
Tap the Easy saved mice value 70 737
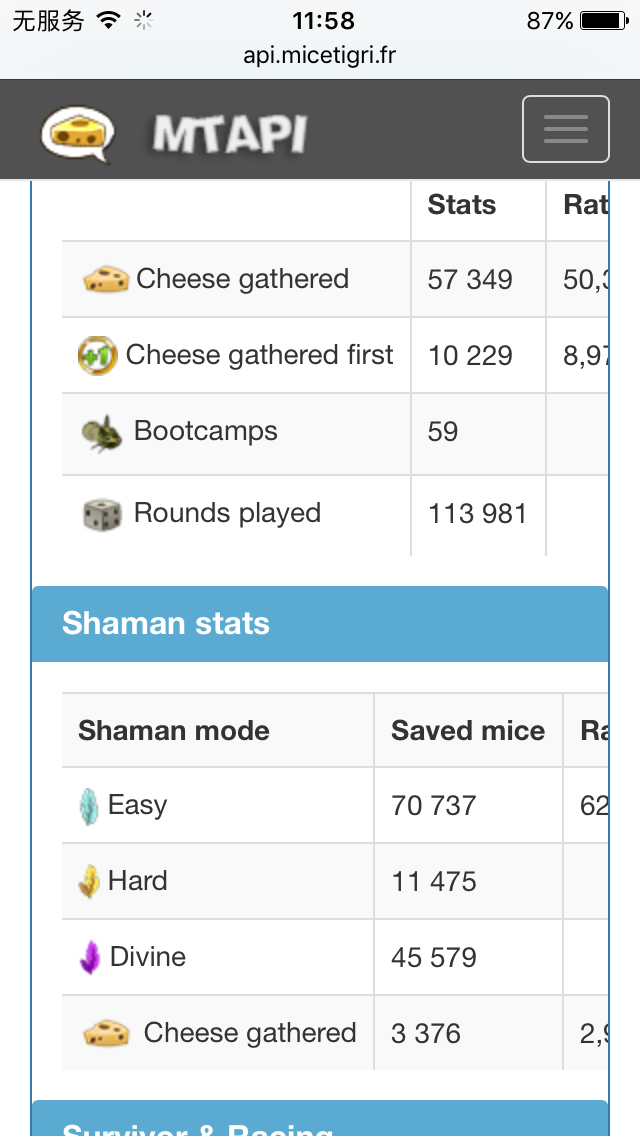tap(434, 806)
